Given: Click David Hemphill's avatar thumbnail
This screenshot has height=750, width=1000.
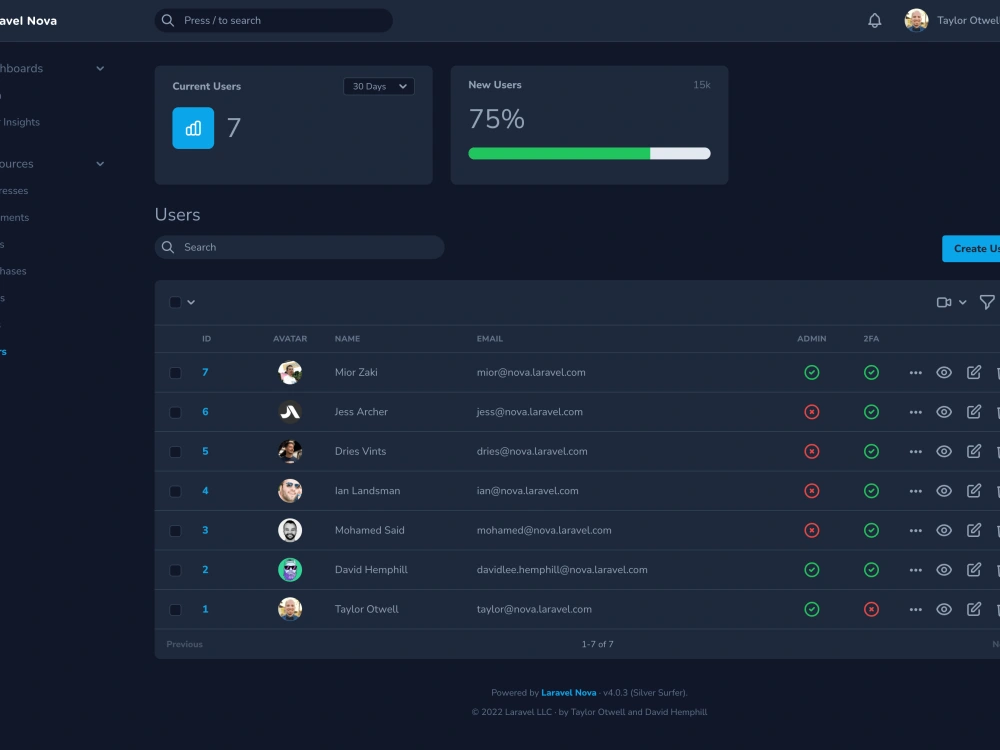Looking at the screenshot, I should (x=290, y=570).
